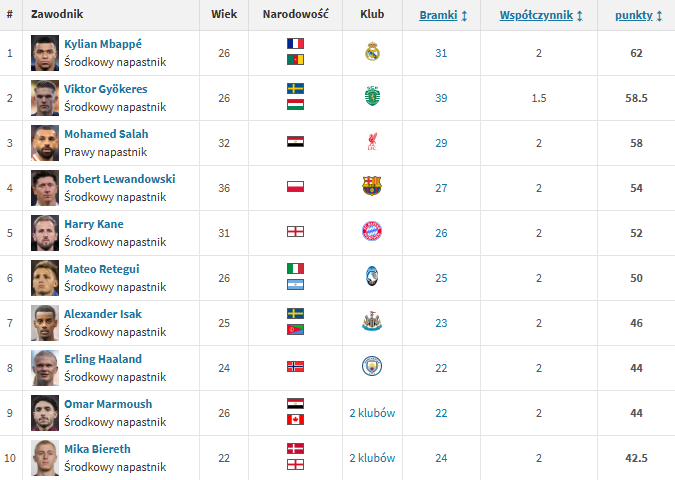Click the Norwegian flag beside Haaland

(x=295, y=366)
